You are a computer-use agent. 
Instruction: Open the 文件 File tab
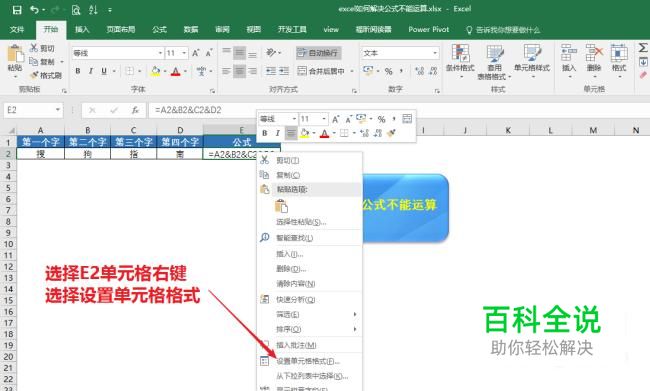[x=17, y=29]
